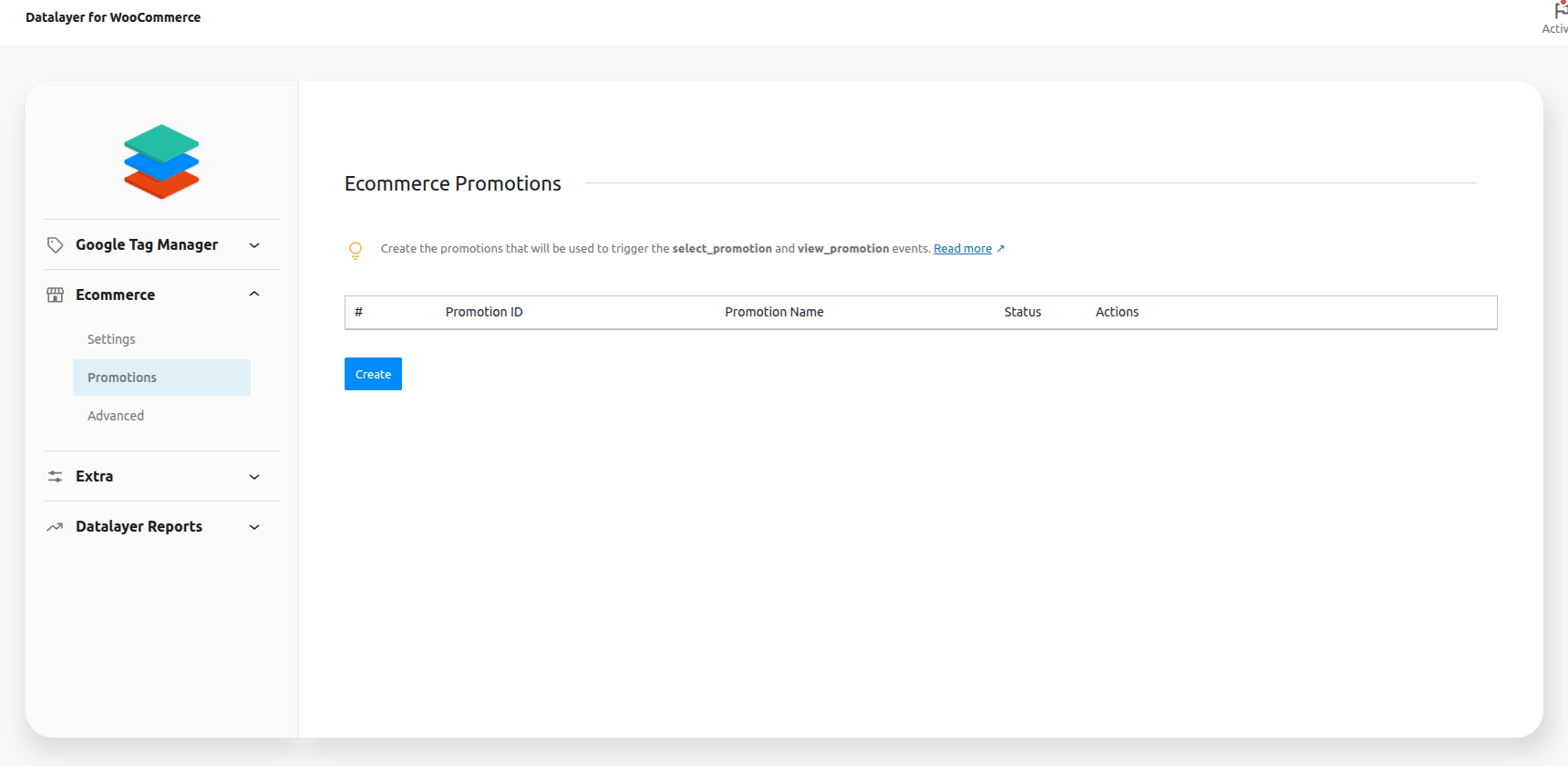
Task: Open the Ecommerce Settings submenu item
Action: coord(111,339)
